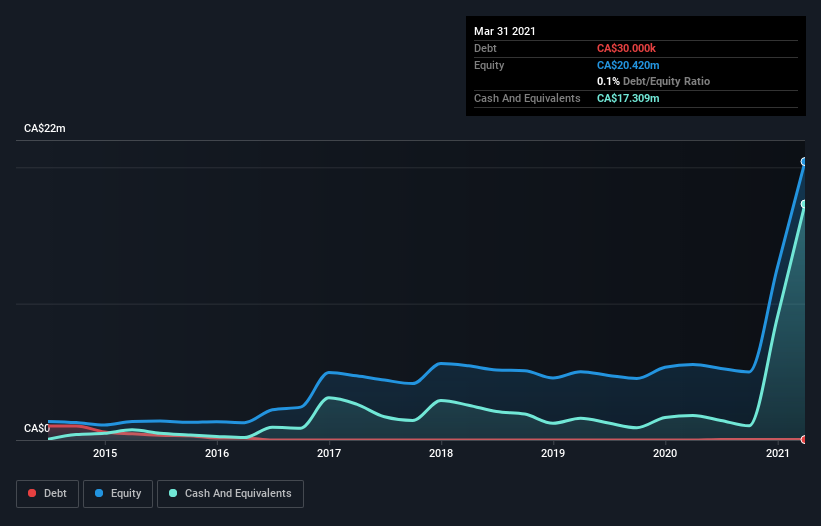Toggle the Equity series legend button
Image resolution: width=821 pixels, height=526 pixels.
pos(118,494)
